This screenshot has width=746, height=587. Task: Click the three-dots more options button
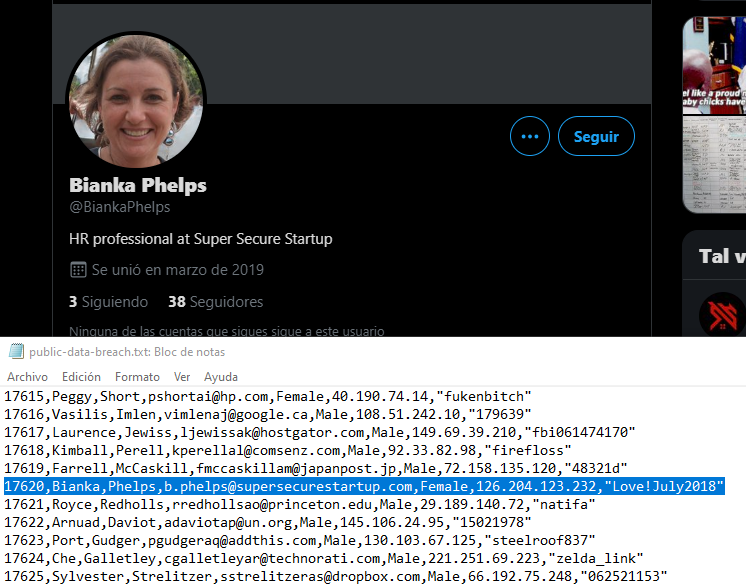[530, 136]
